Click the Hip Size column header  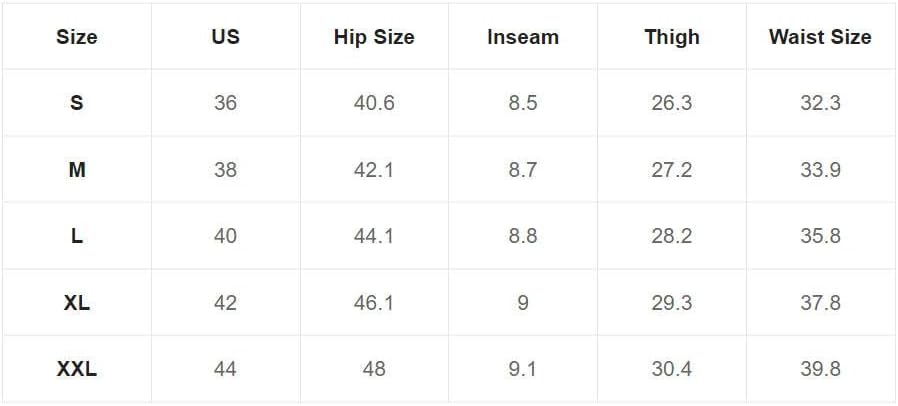(x=374, y=37)
